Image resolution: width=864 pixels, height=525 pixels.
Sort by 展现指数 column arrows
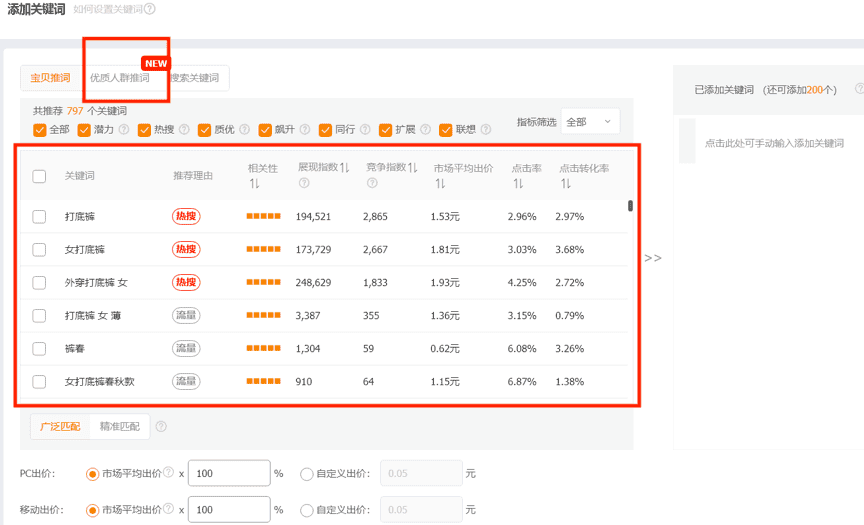(344, 167)
